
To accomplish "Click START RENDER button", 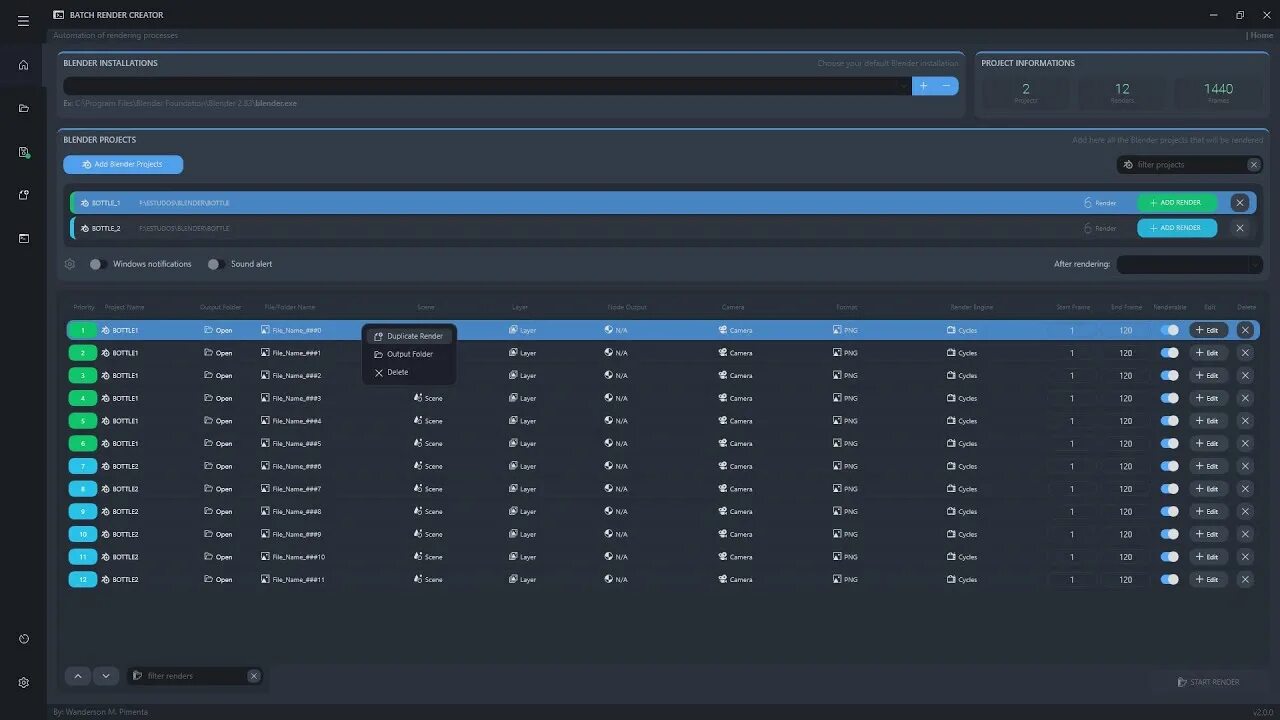I will [x=1208, y=682].
